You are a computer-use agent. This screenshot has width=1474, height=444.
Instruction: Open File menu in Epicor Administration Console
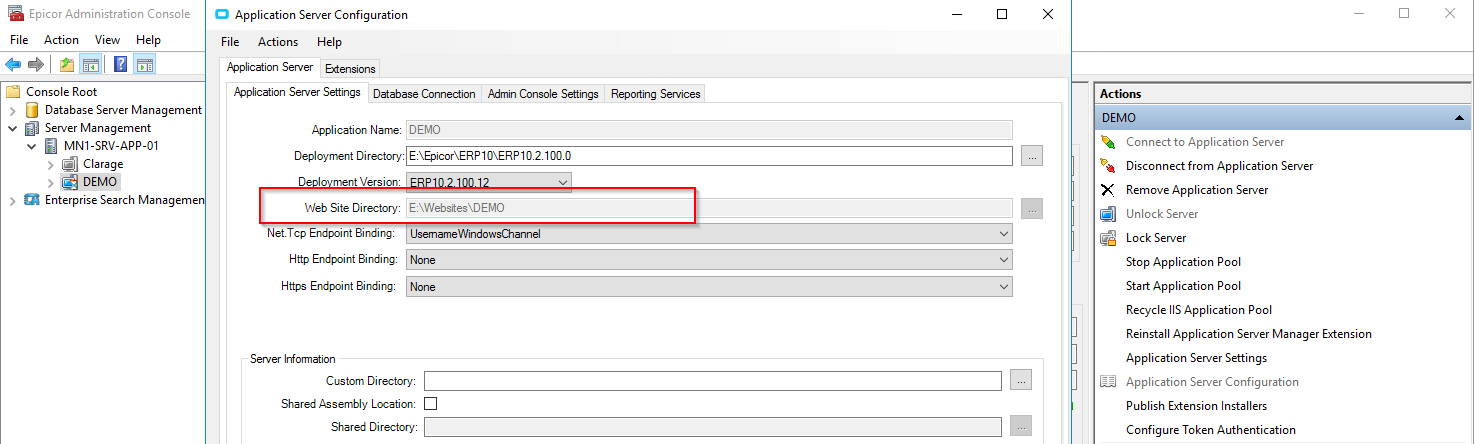click(19, 40)
